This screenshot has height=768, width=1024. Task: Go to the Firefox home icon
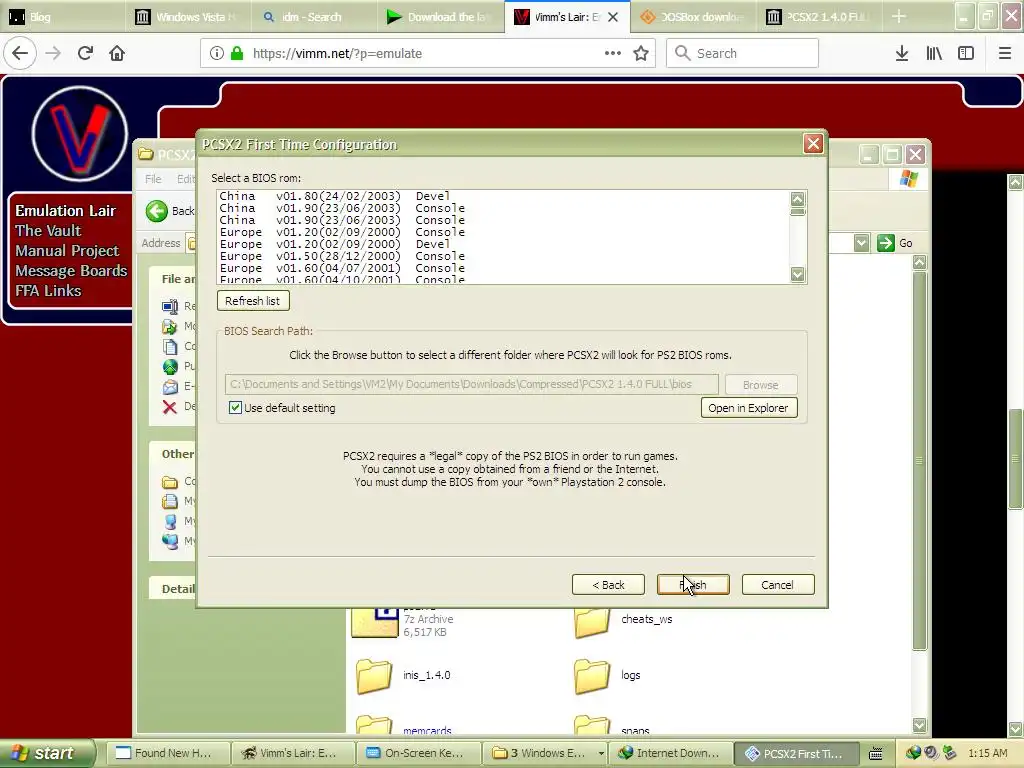click(117, 53)
